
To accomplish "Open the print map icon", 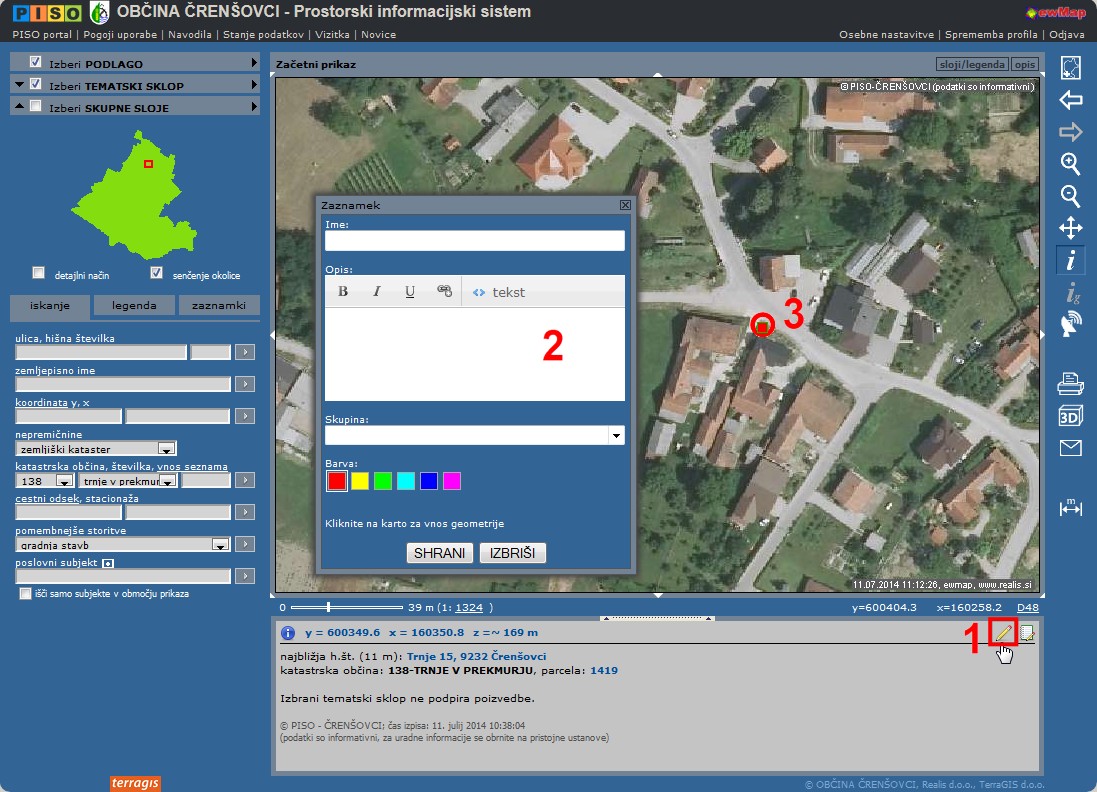I will pos(1070,382).
